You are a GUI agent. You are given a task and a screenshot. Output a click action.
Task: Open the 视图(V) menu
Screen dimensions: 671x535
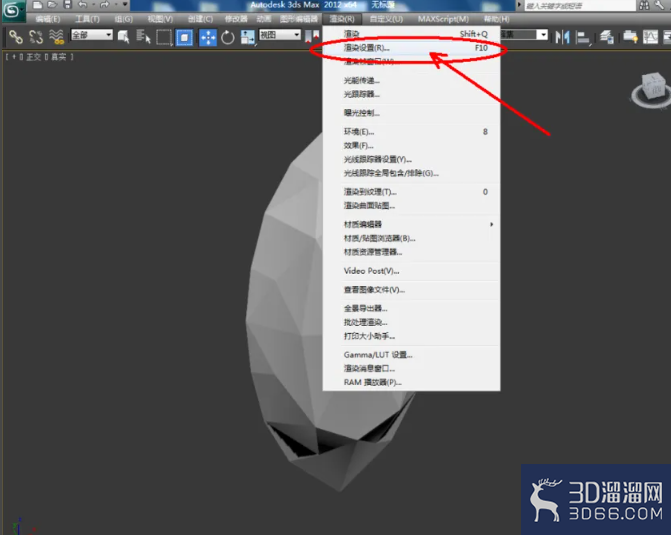click(160, 19)
